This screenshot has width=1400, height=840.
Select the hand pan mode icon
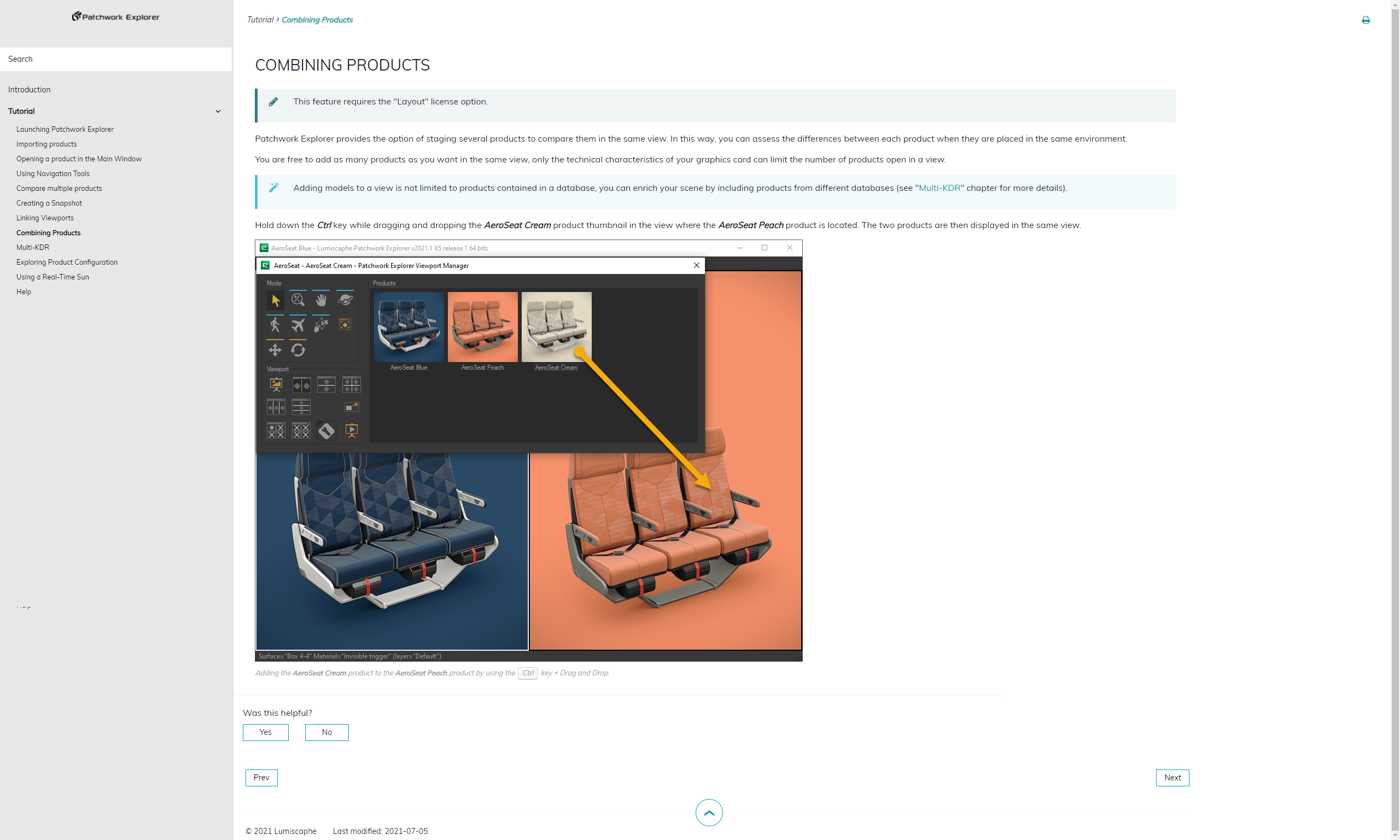tap(321, 300)
